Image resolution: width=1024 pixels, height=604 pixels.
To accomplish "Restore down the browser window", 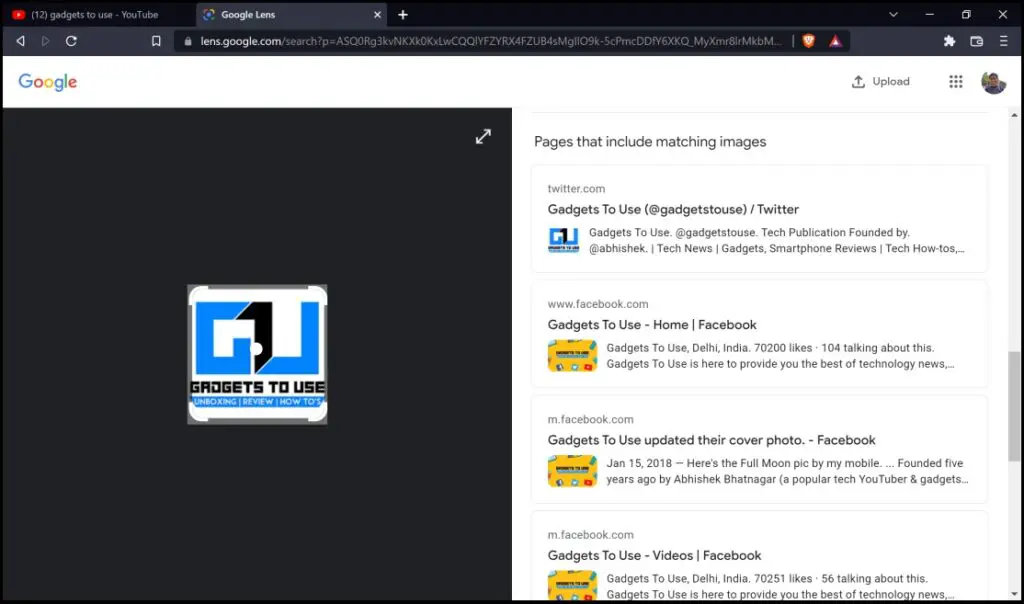I will coord(966,14).
